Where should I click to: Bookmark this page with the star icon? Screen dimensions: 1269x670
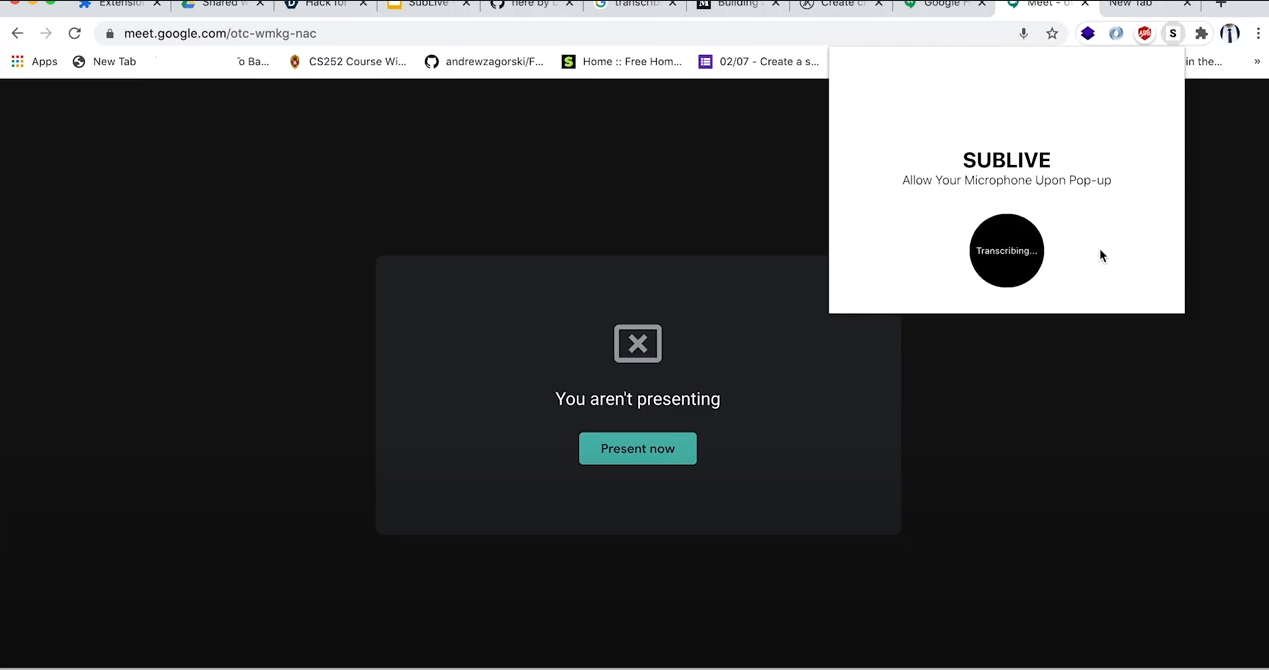click(1052, 34)
